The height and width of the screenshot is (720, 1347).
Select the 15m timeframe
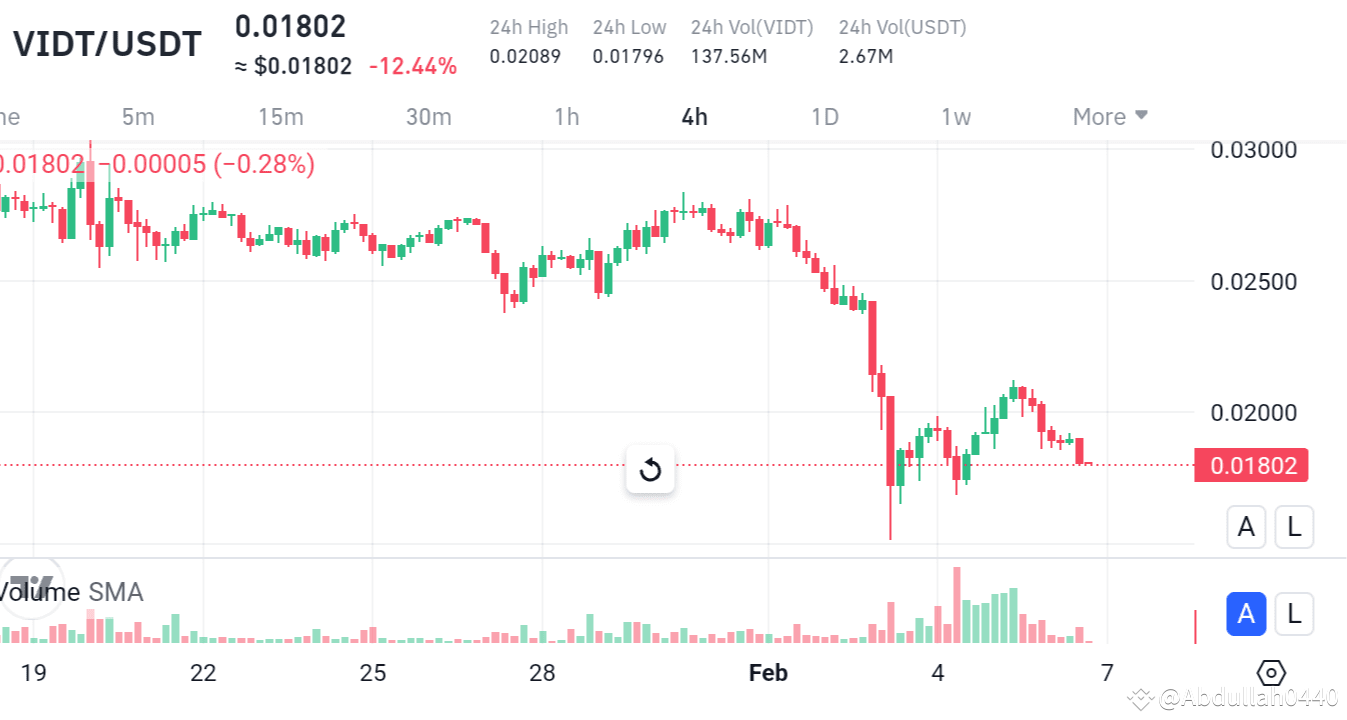point(281,116)
